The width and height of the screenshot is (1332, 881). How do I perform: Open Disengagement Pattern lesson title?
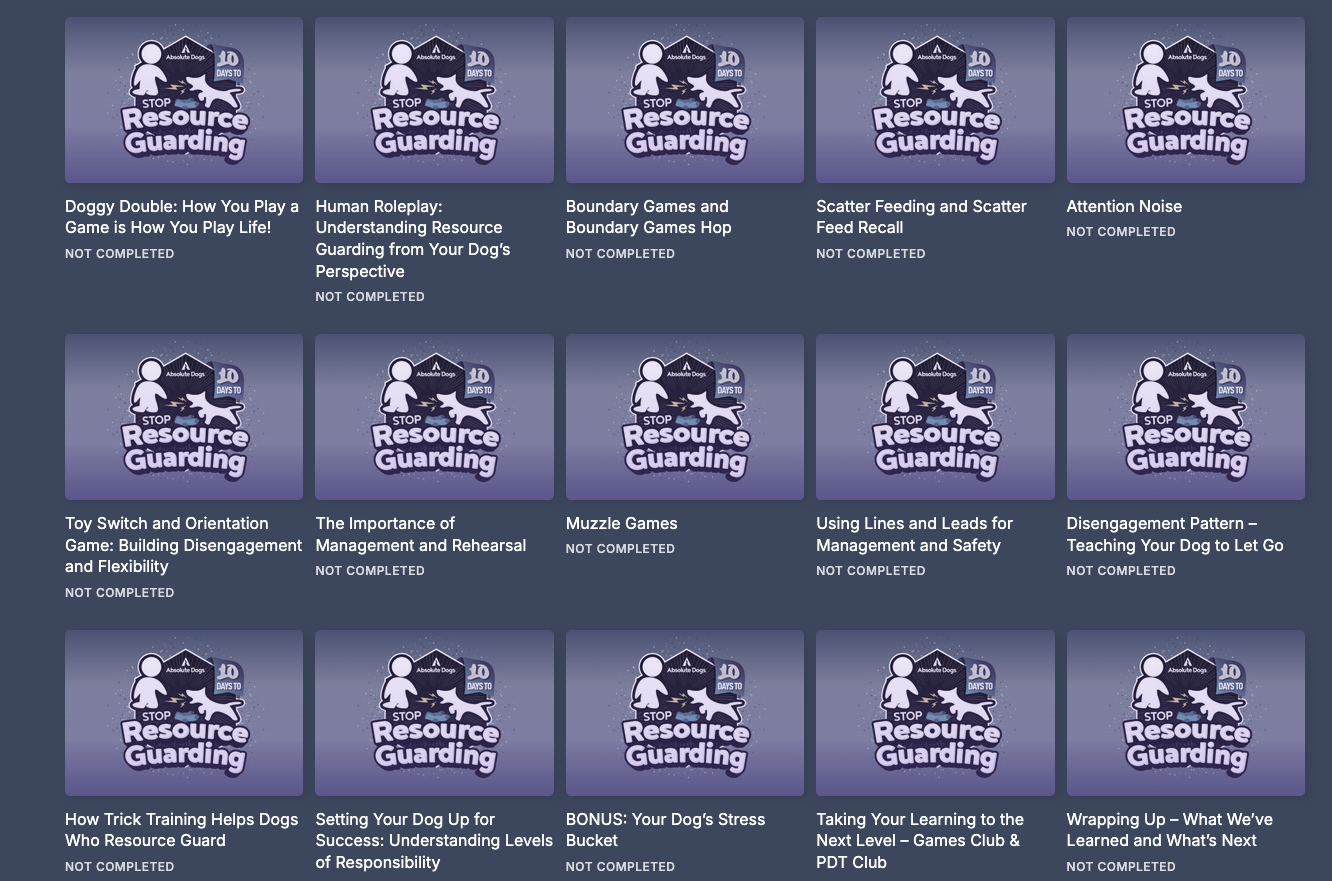click(x=1174, y=534)
